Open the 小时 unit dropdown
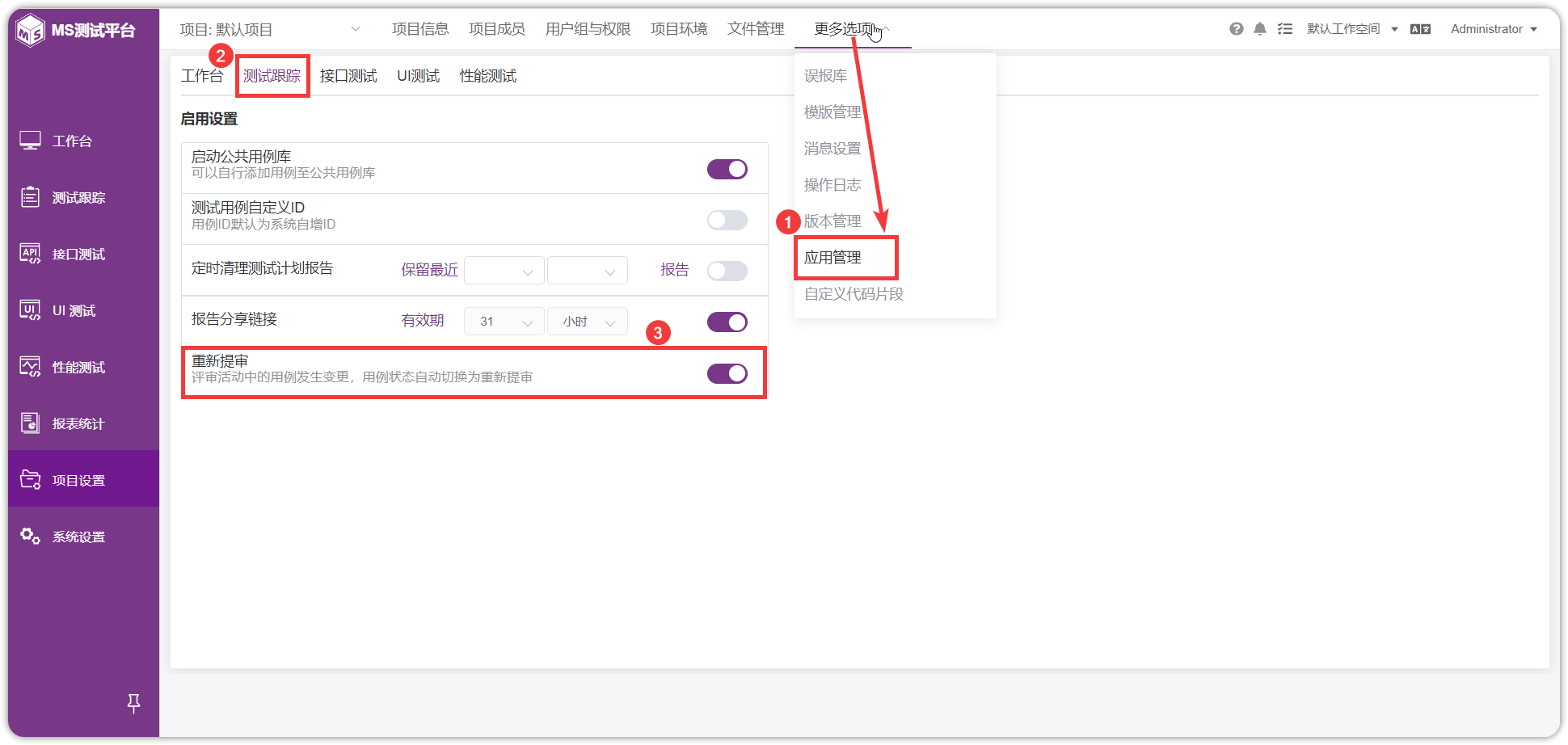1568x745 pixels. pos(588,322)
